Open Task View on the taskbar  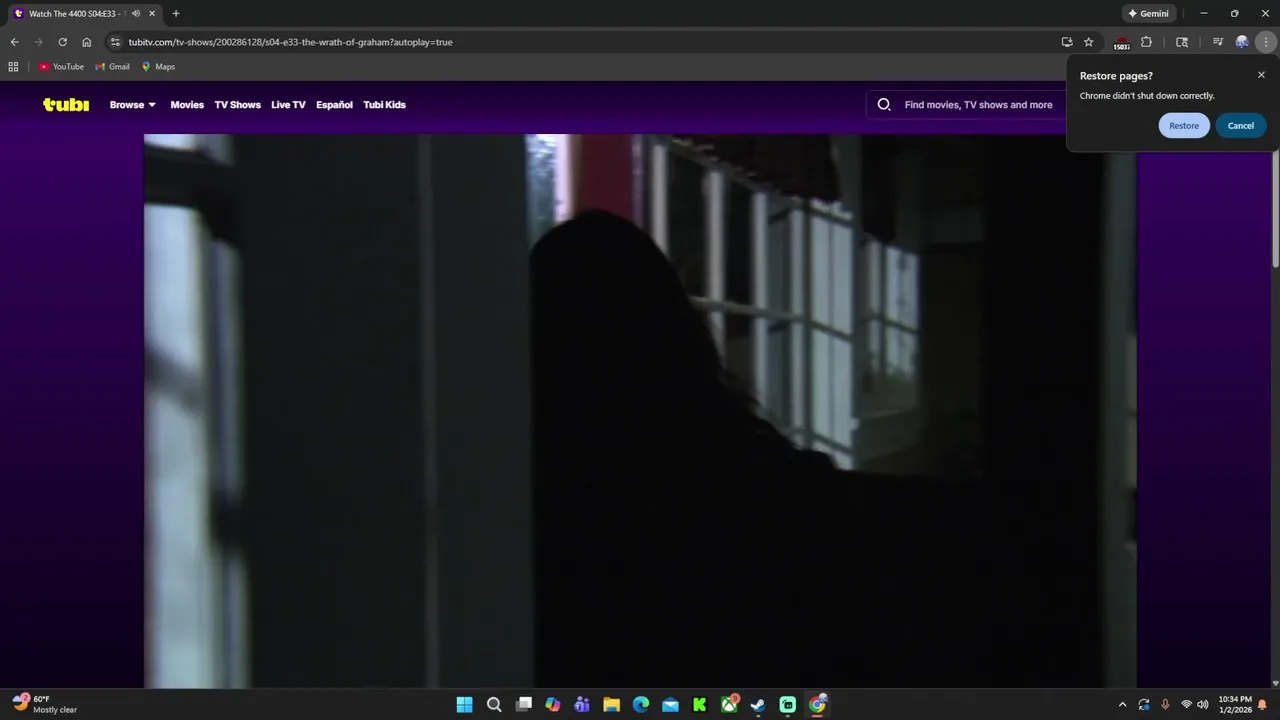coord(524,704)
